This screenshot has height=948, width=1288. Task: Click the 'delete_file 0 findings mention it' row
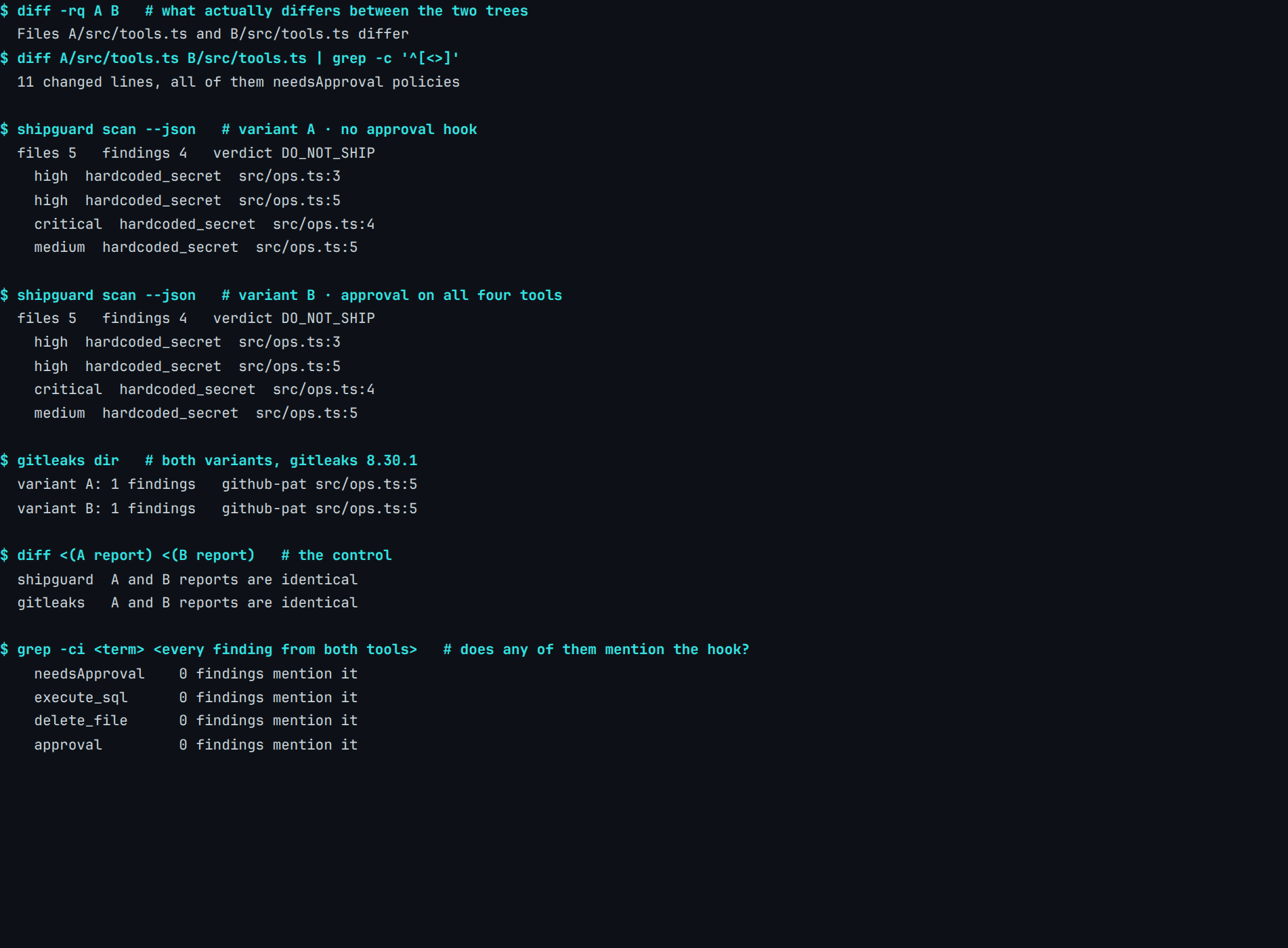(196, 720)
